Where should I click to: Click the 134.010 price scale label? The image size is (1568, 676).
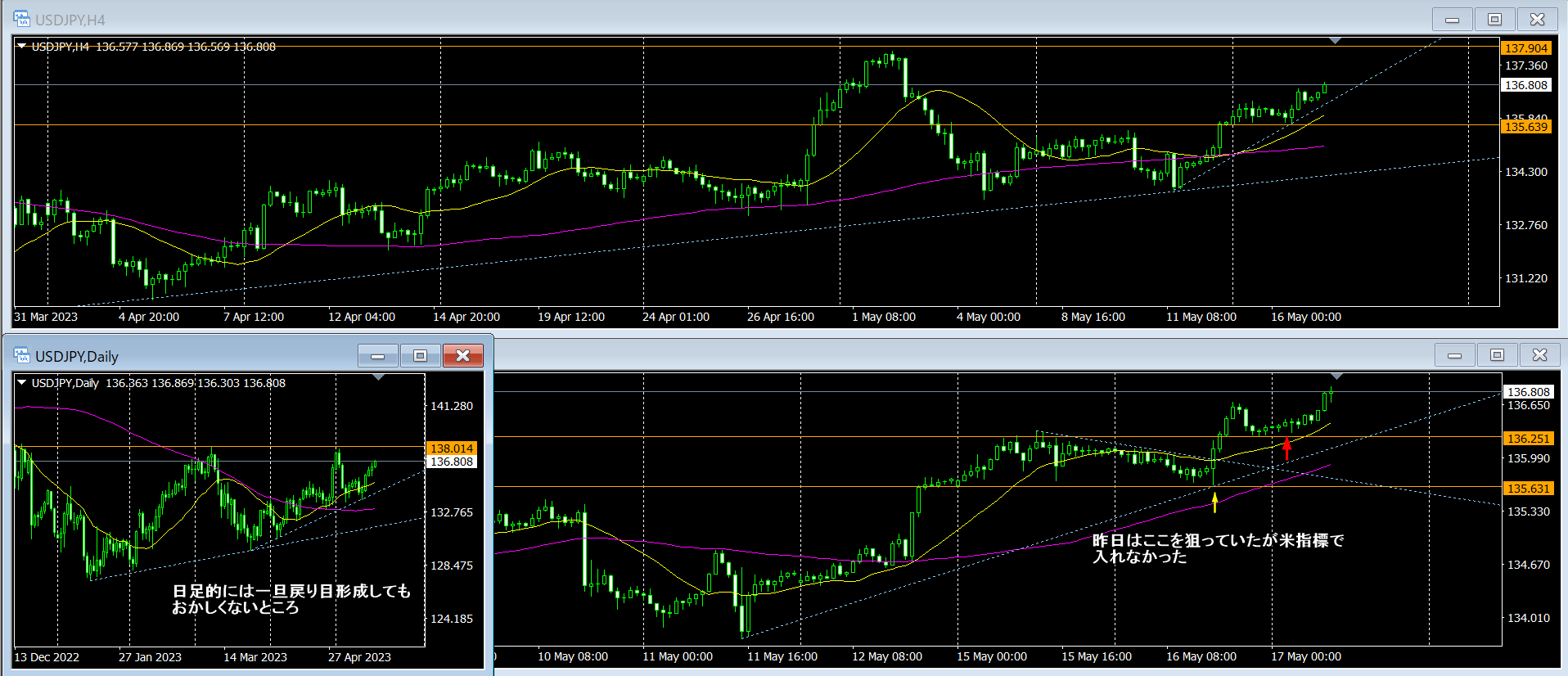(1529, 618)
